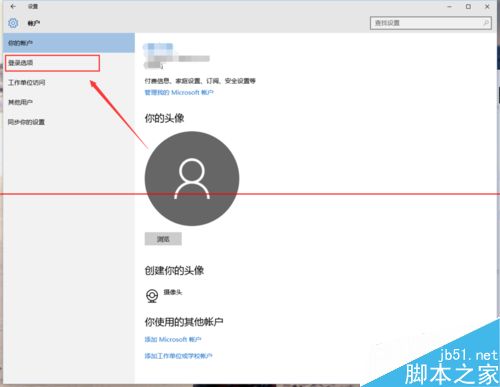The width and height of the screenshot is (500, 387).
Task: Click the Settings gear icon
Action: coord(13,23)
